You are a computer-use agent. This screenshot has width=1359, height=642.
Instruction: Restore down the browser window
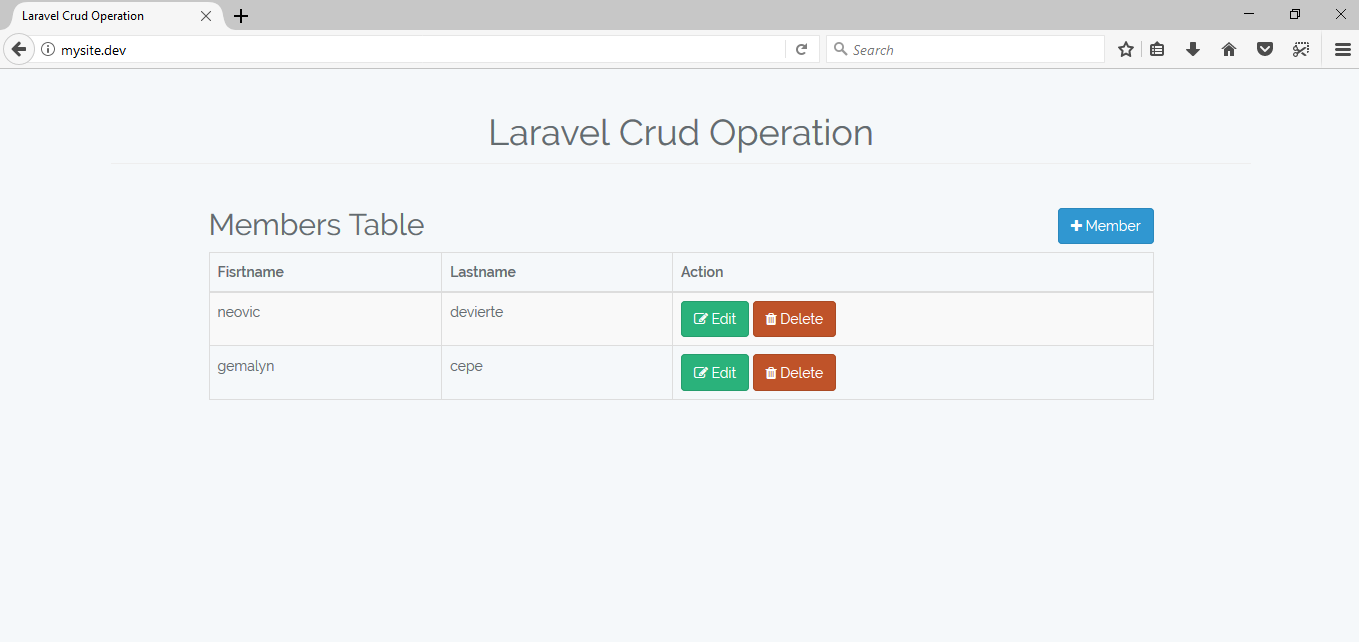click(1295, 14)
